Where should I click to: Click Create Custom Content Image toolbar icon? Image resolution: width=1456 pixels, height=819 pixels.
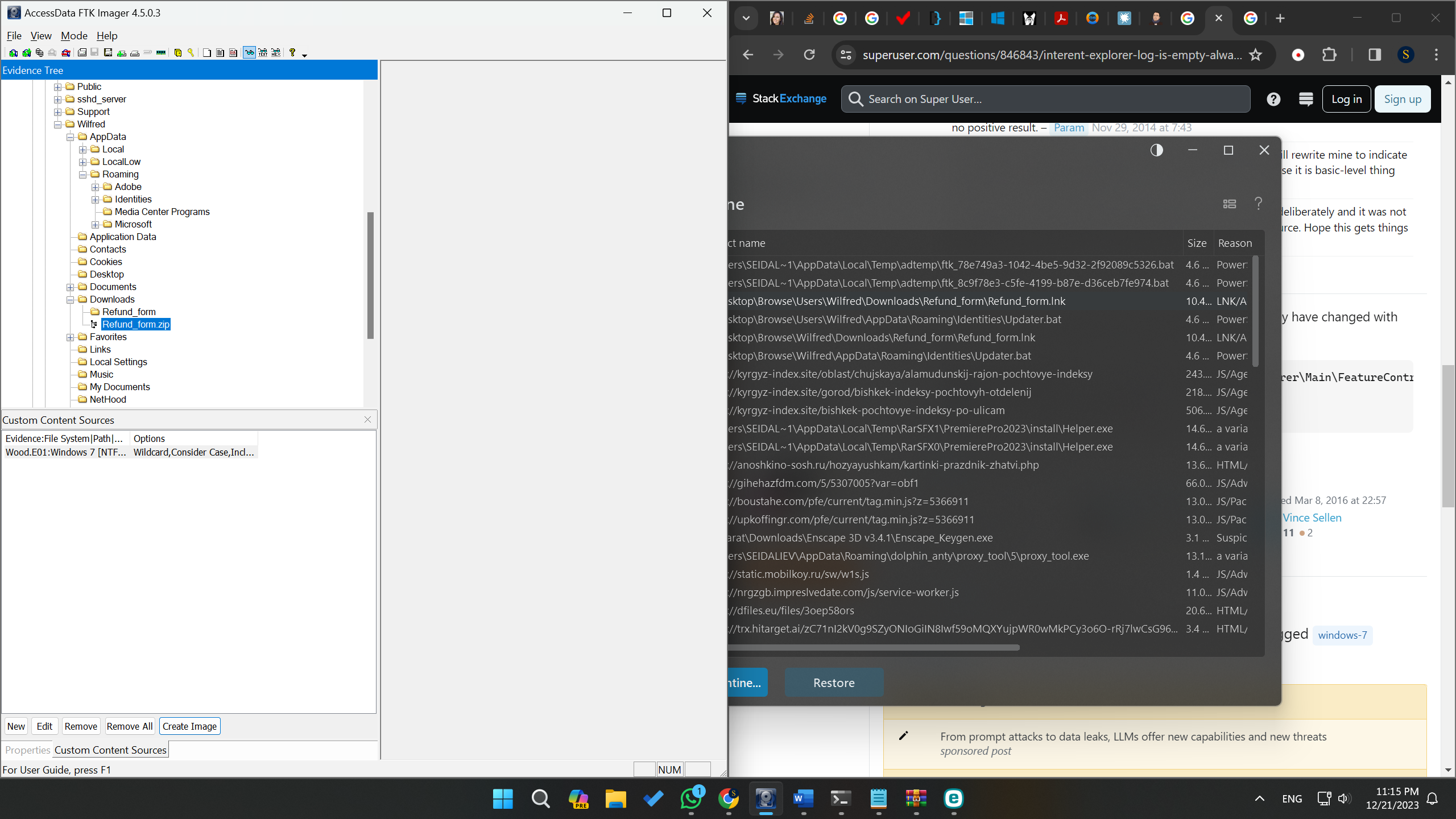pos(135,53)
